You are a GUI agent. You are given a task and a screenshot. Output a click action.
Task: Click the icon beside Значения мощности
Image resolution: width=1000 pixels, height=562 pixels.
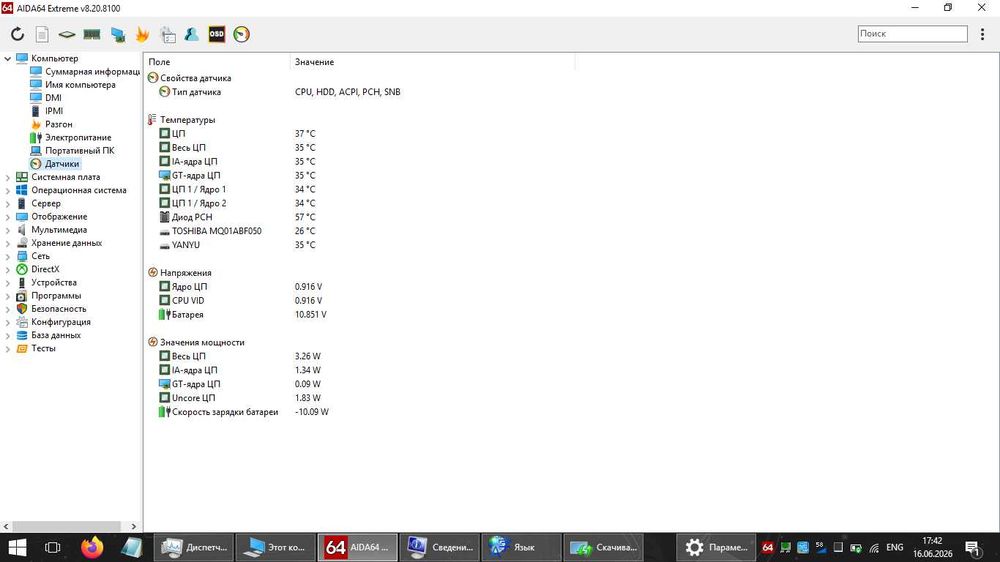click(152, 342)
